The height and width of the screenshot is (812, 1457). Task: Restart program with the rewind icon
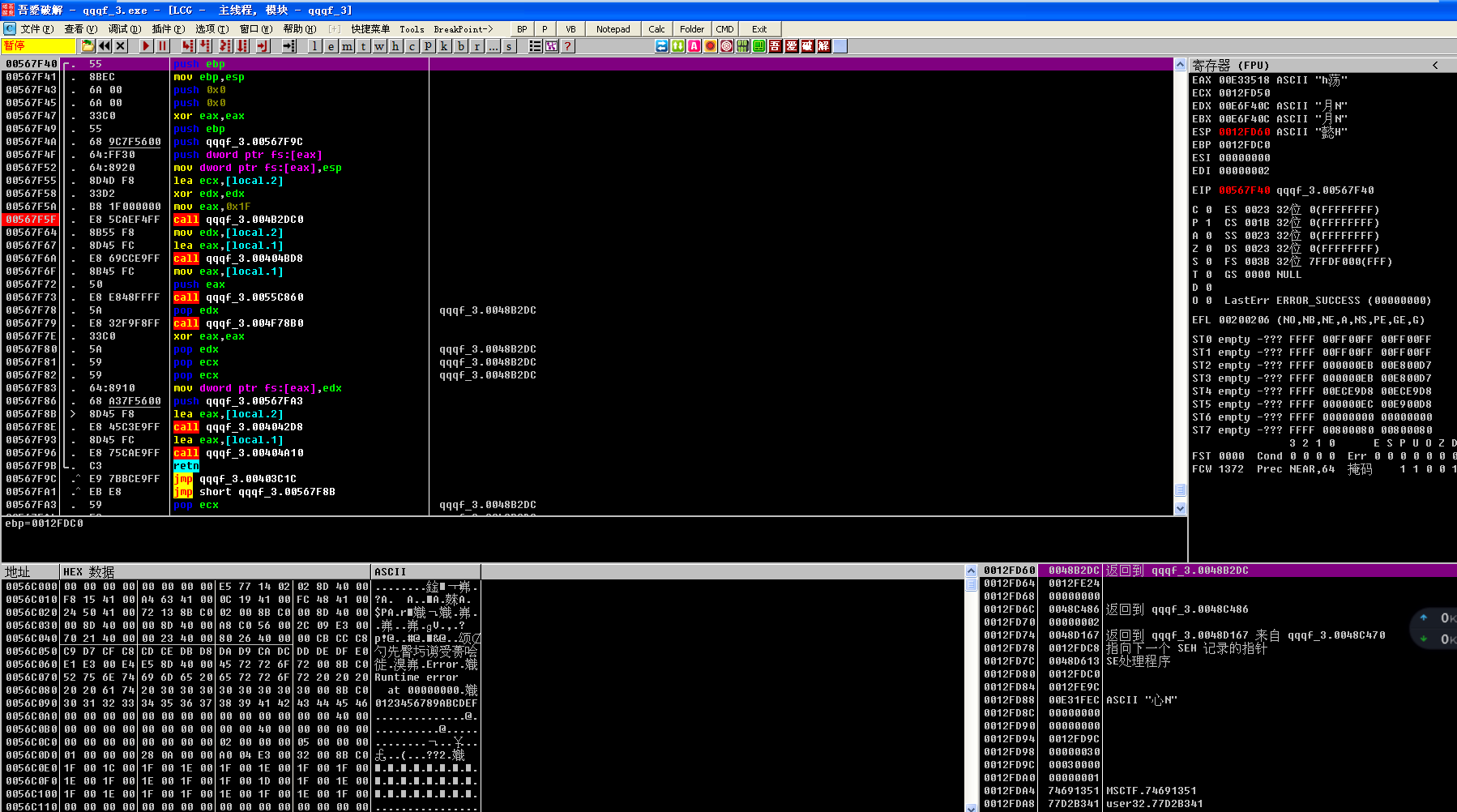pyautogui.click(x=105, y=46)
